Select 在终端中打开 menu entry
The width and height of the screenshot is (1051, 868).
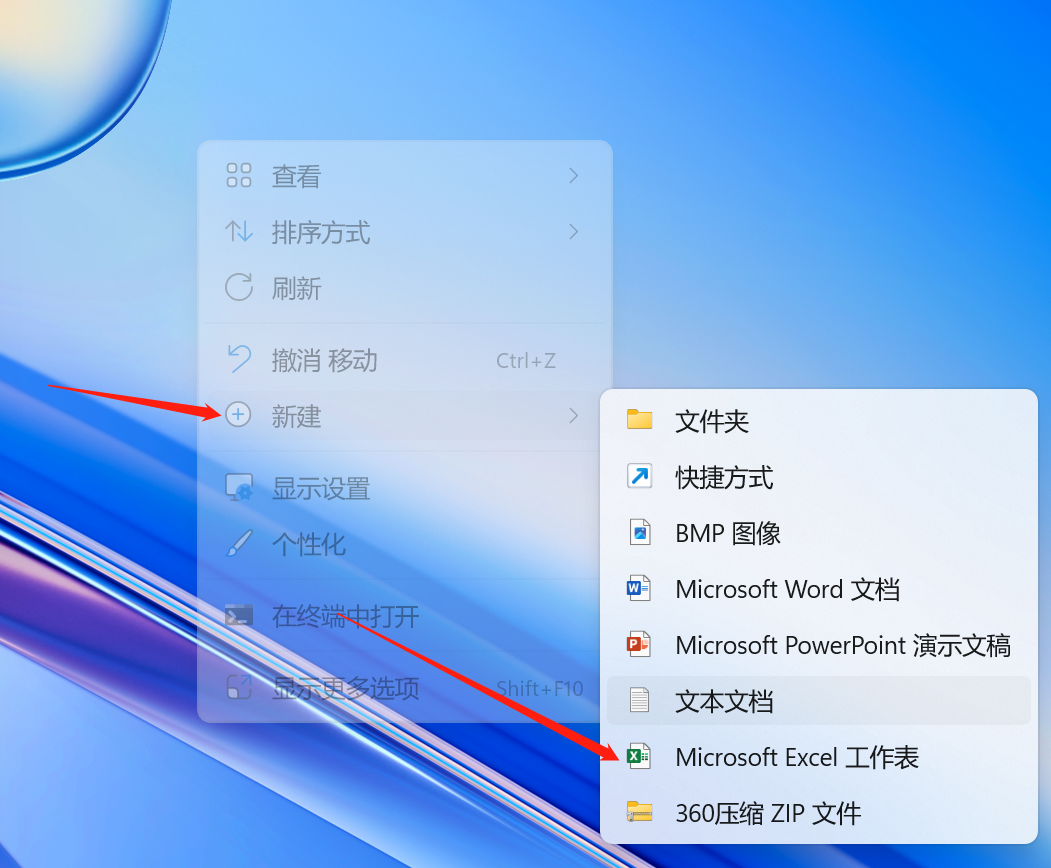coord(346,616)
